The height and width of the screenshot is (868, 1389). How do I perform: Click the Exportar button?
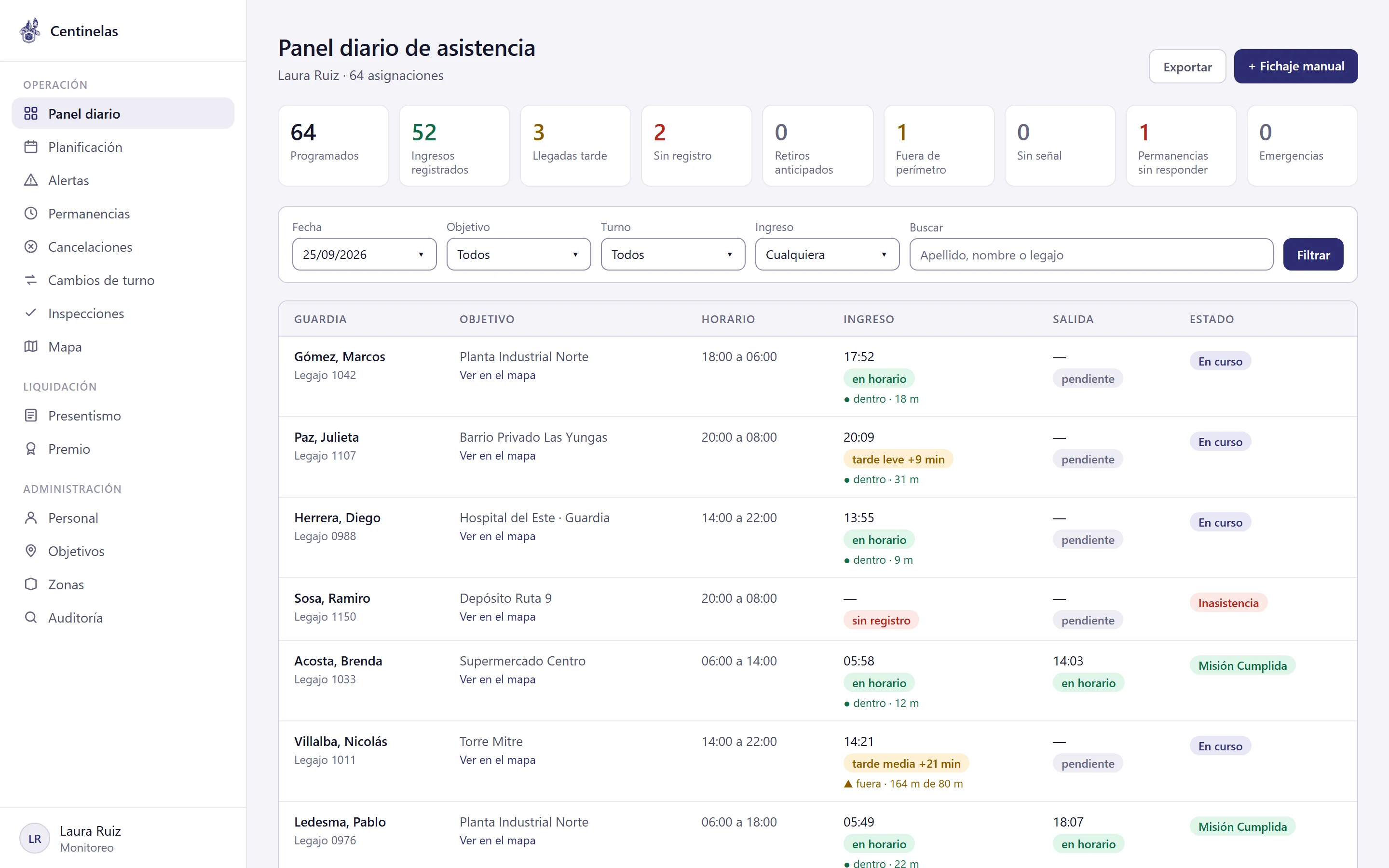[x=1187, y=67]
